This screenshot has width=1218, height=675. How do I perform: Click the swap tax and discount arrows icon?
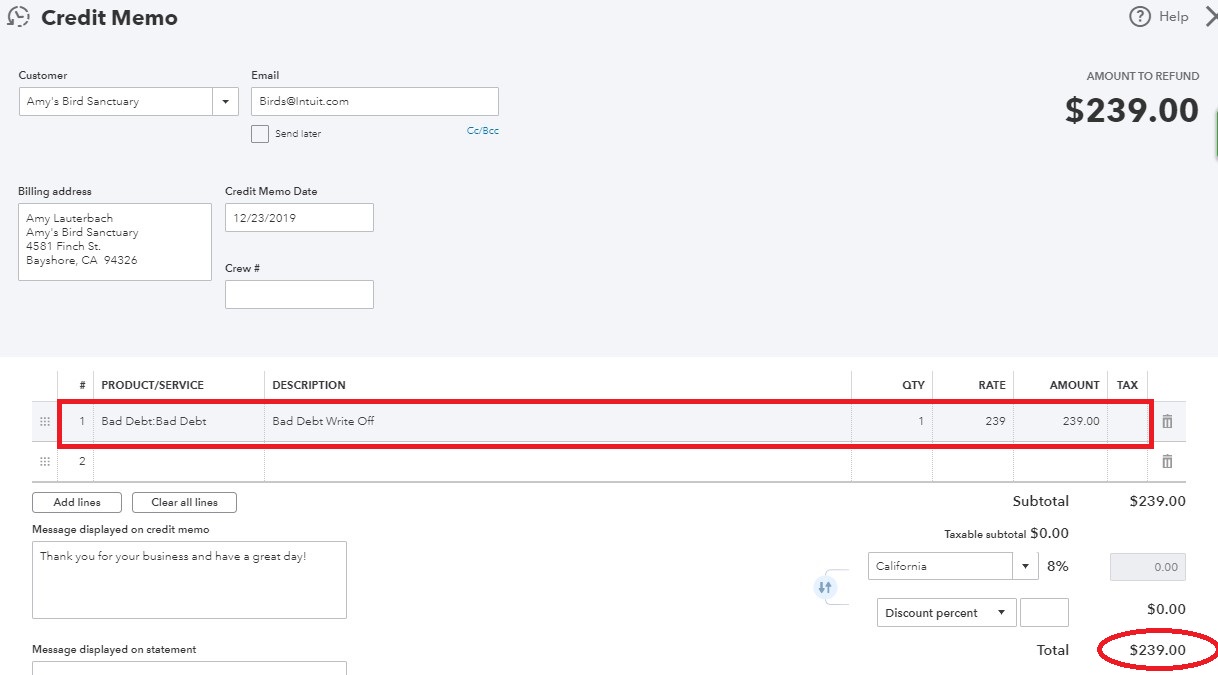[825, 588]
